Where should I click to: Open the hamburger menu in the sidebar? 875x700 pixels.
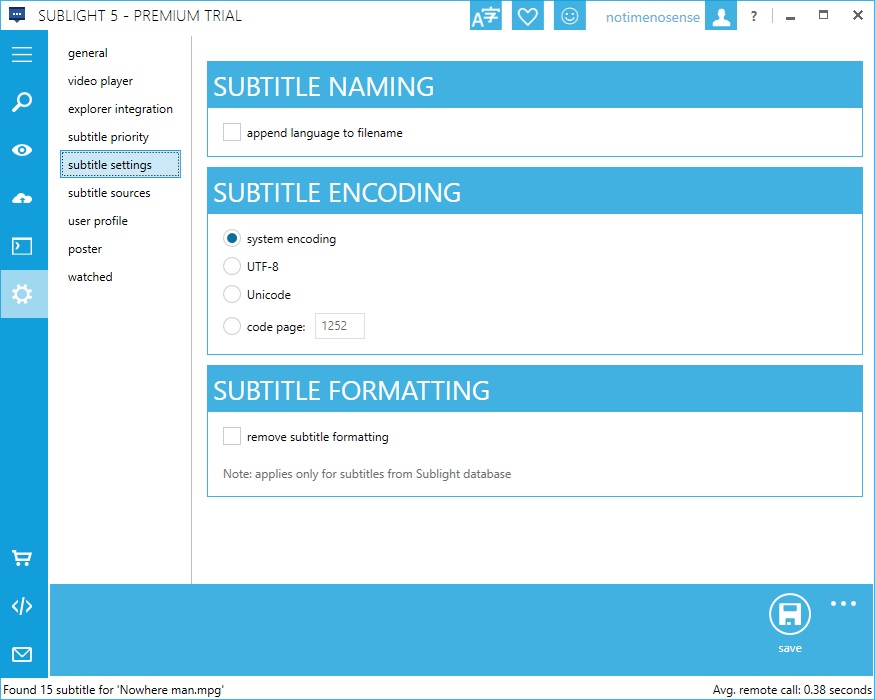point(22,54)
